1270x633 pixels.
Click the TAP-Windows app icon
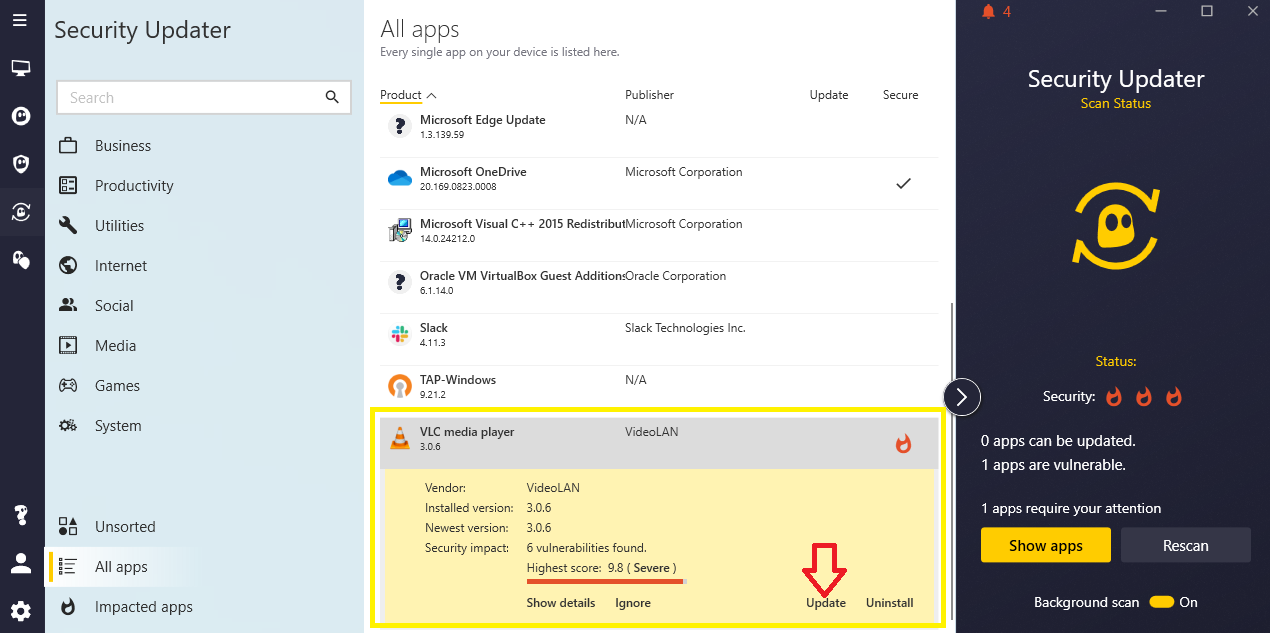(400, 386)
